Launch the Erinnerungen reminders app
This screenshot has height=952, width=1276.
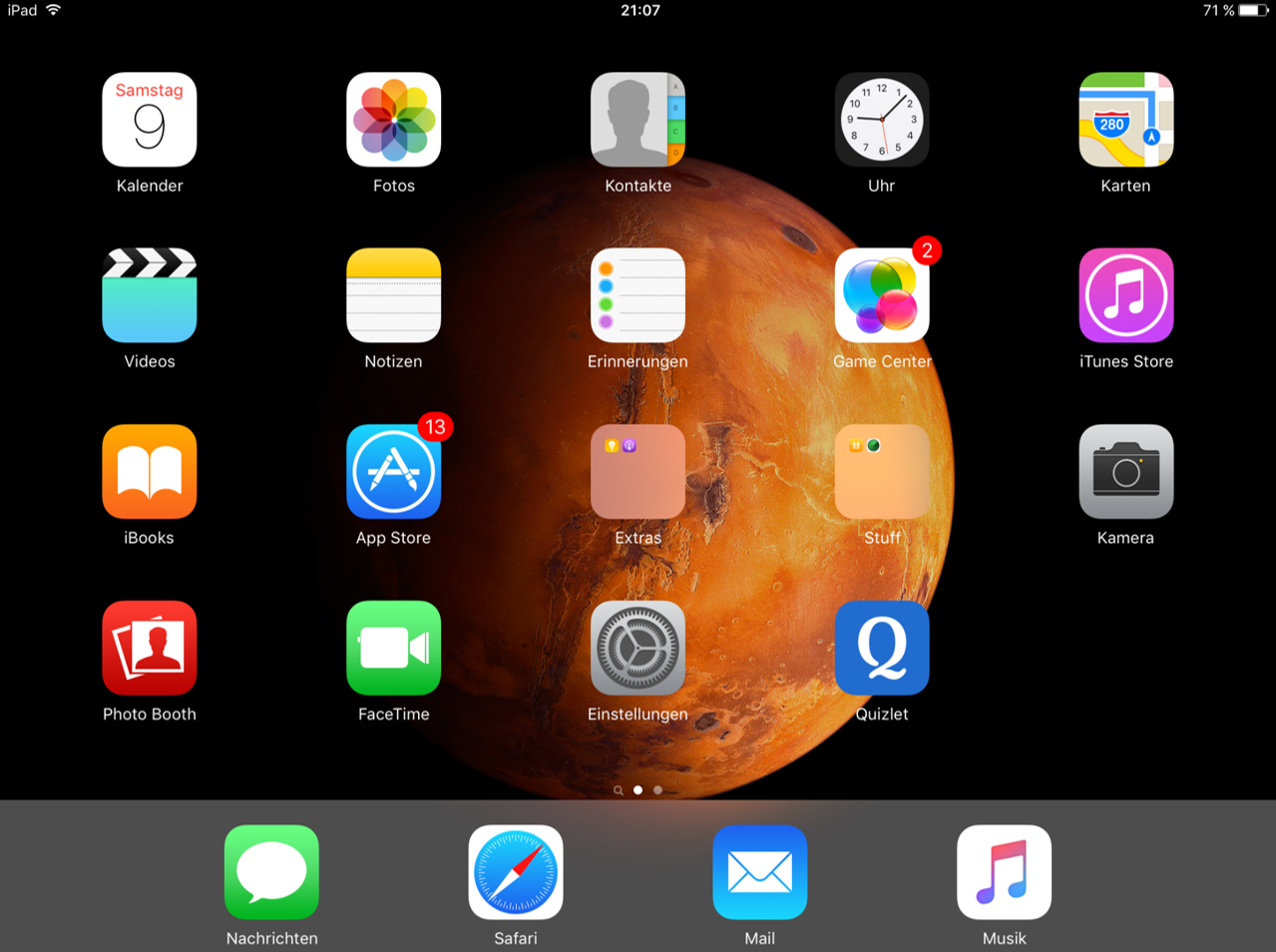click(638, 295)
